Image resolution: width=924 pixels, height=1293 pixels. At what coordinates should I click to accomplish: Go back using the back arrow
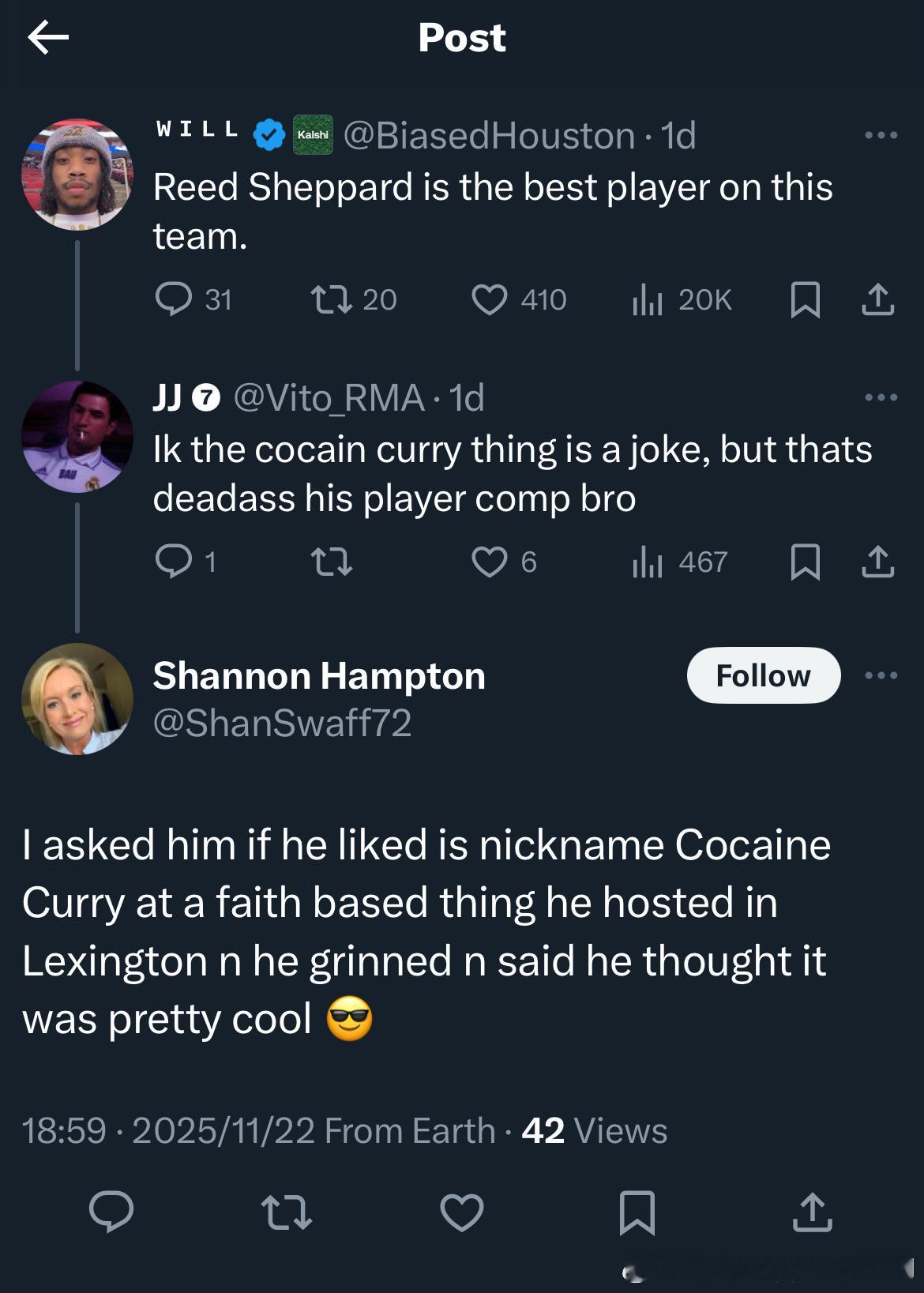48,37
